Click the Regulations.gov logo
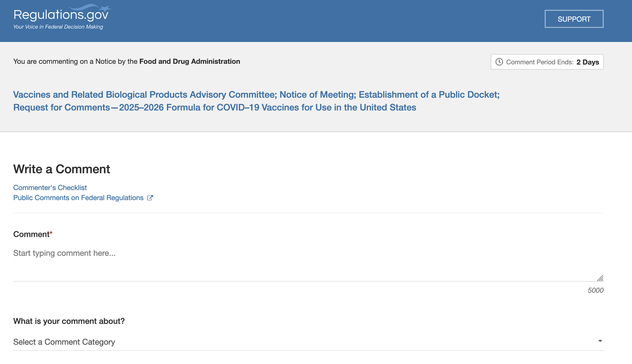632x364 pixels. 61,17
